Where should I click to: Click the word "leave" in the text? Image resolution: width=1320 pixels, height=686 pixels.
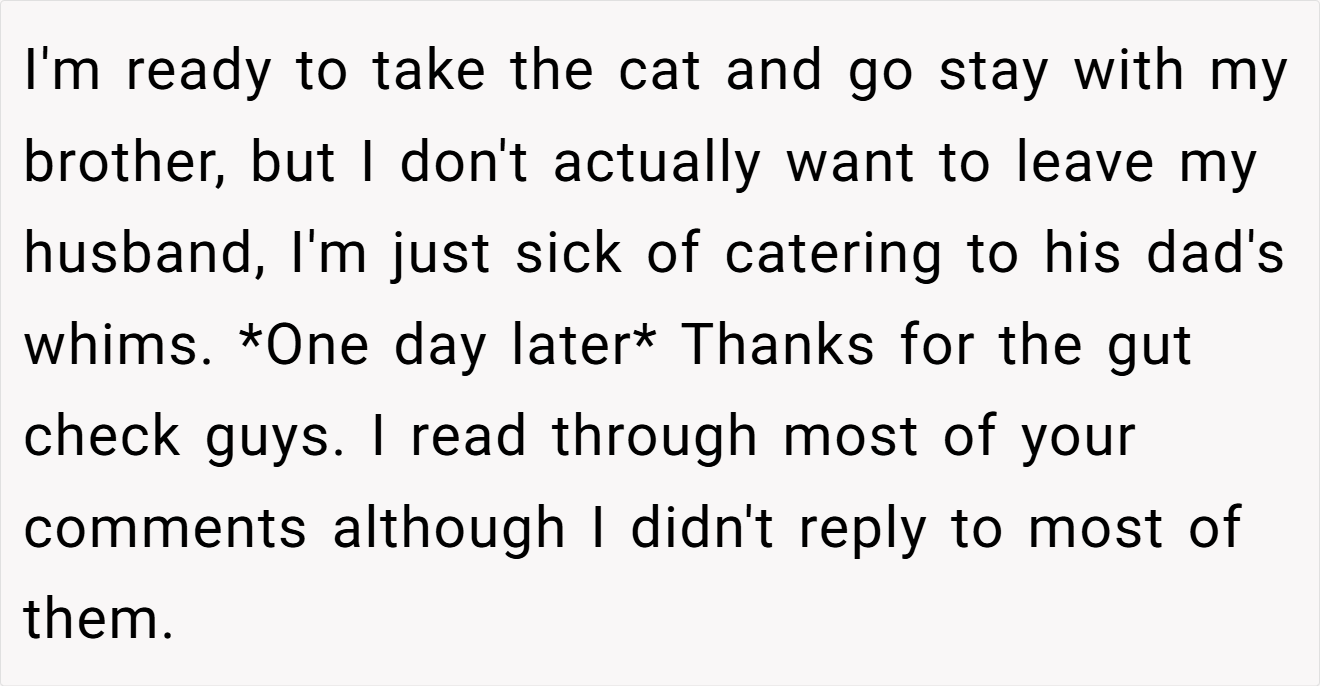[1086, 164]
